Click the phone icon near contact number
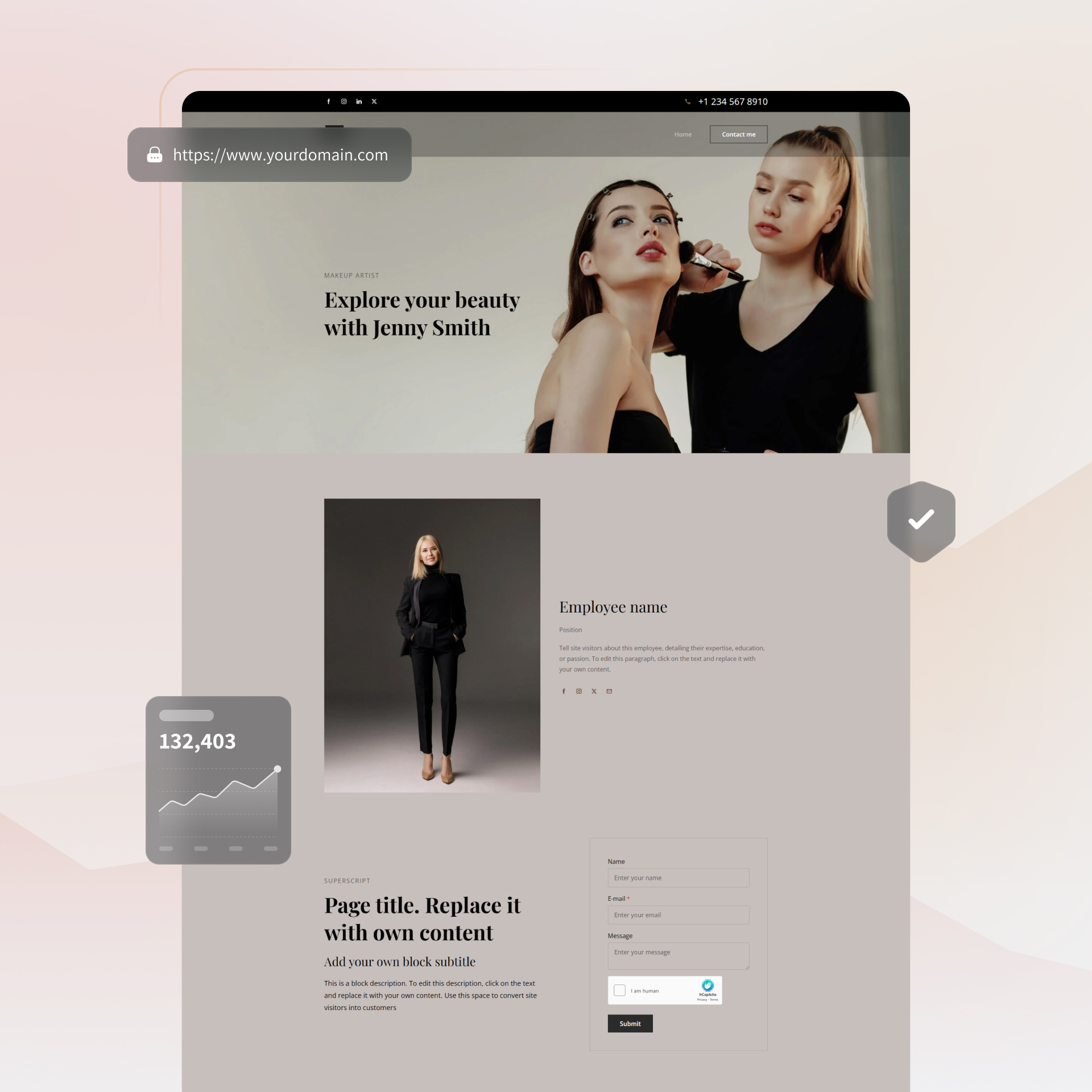 [687, 101]
